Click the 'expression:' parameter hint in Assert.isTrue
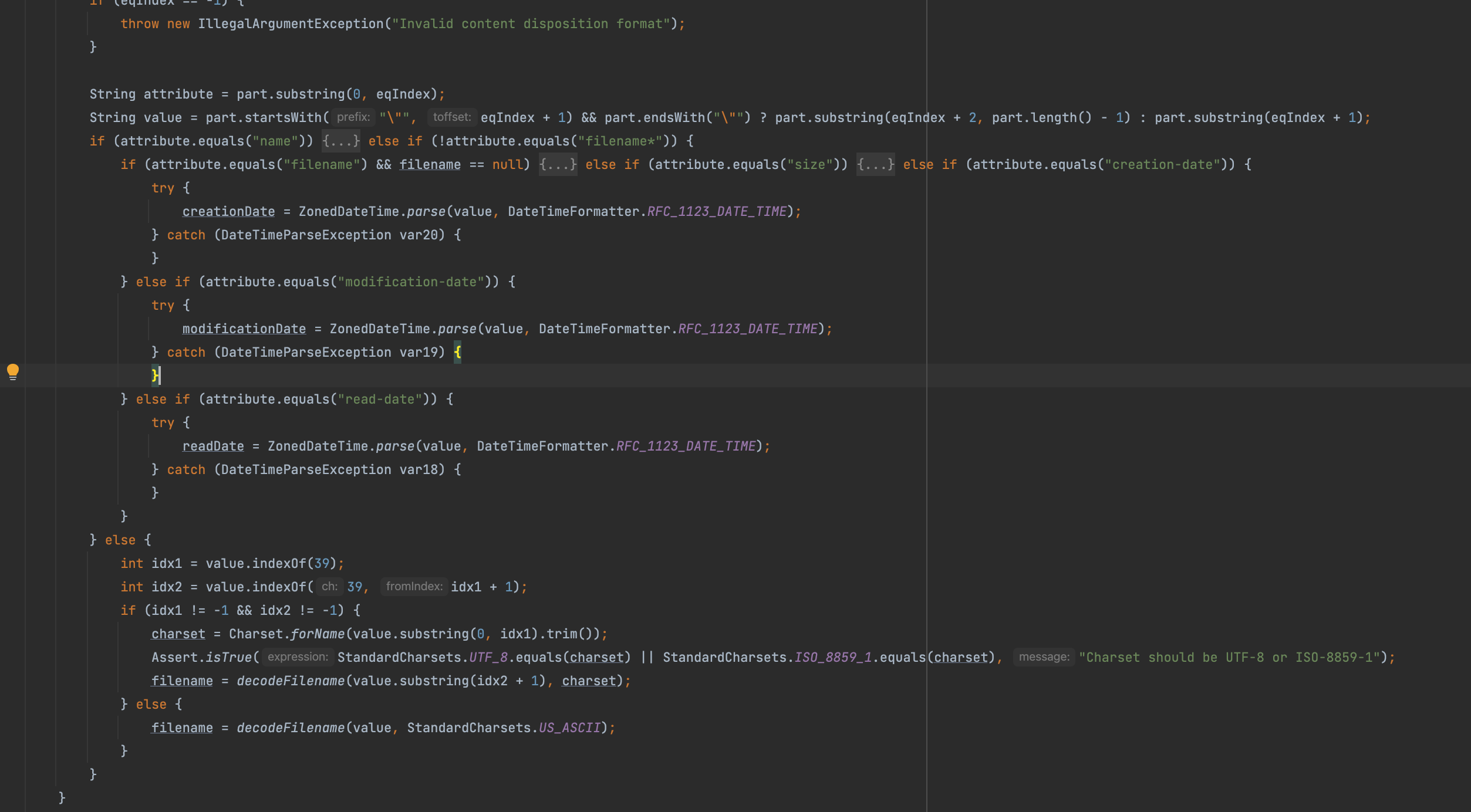This screenshot has height=812, width=1471. [298, 657]
